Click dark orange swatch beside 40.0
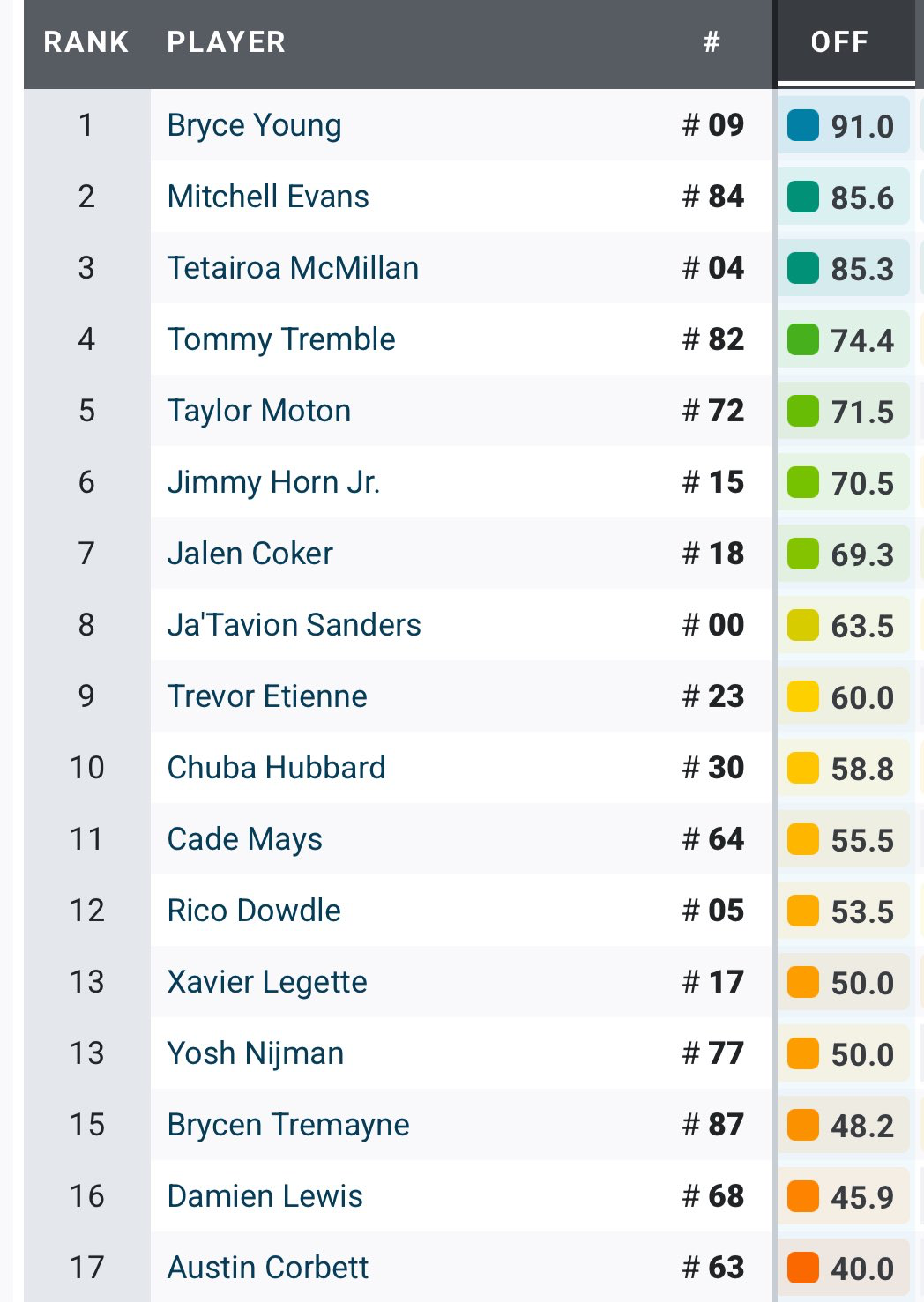 pos(802,1269)
